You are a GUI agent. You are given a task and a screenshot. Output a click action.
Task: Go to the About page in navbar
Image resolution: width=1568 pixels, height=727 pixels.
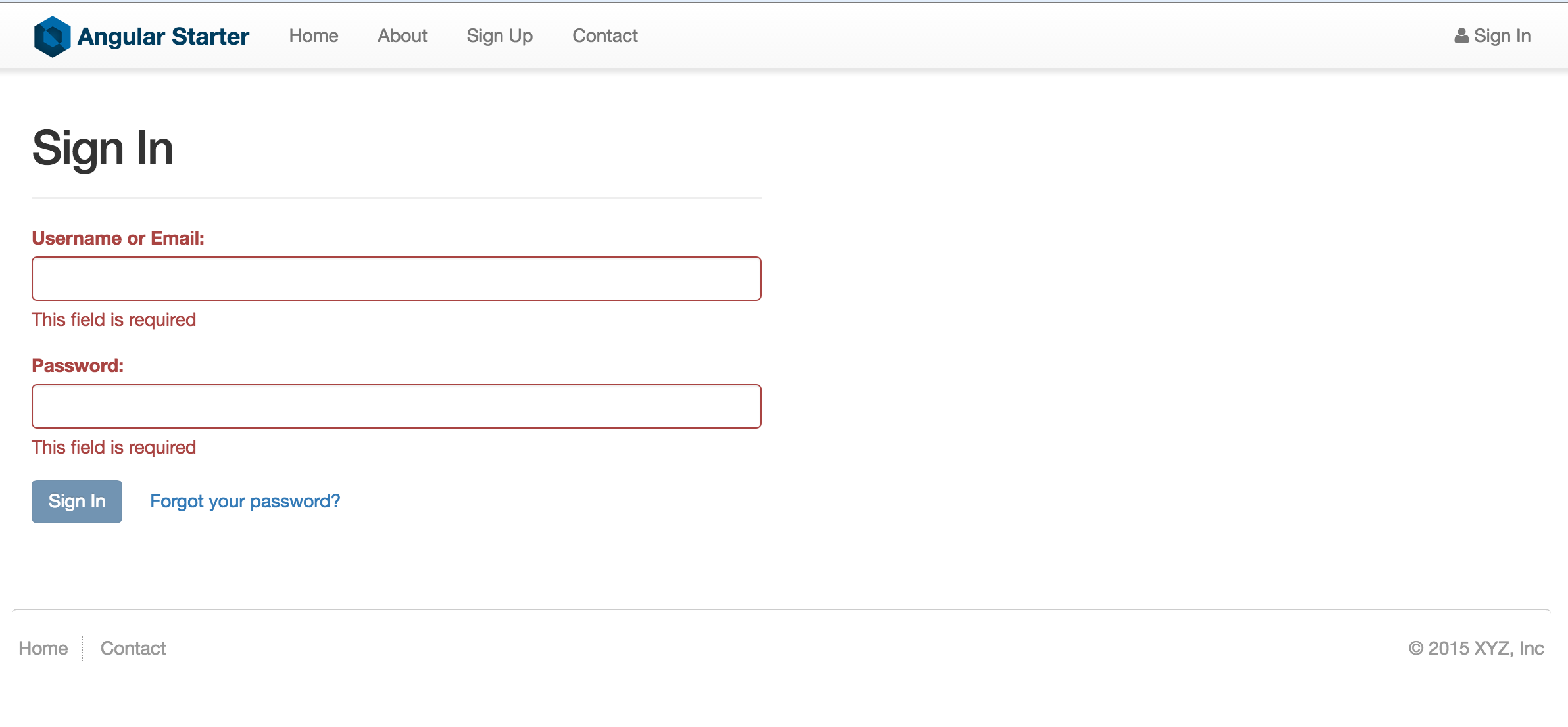coord(402,36)
